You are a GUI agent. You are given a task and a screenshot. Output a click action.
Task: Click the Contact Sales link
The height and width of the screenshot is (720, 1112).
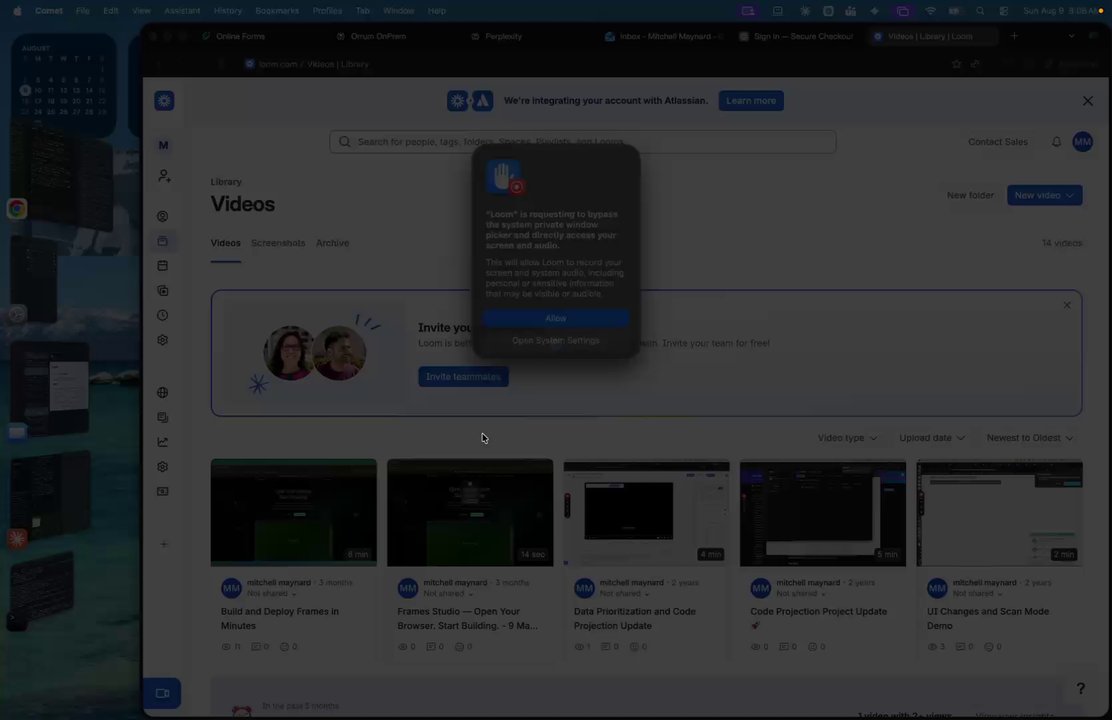[998, 142]
